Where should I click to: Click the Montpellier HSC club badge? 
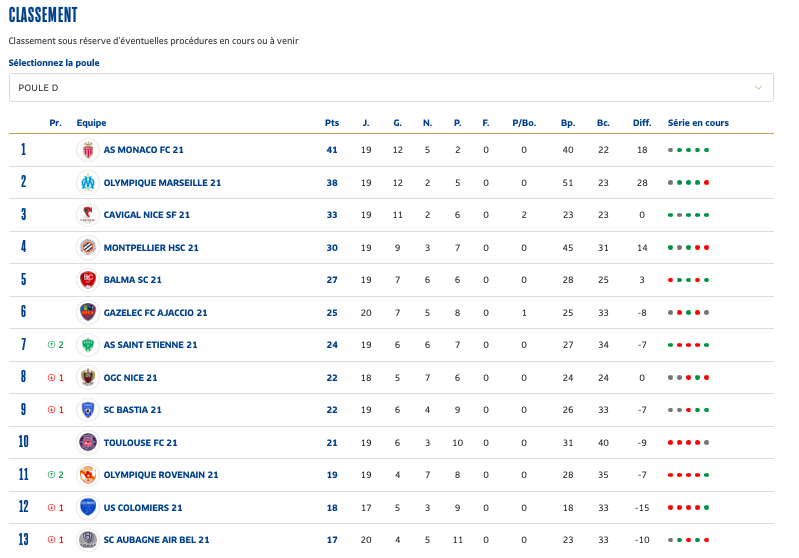click(x=88, y=248)
